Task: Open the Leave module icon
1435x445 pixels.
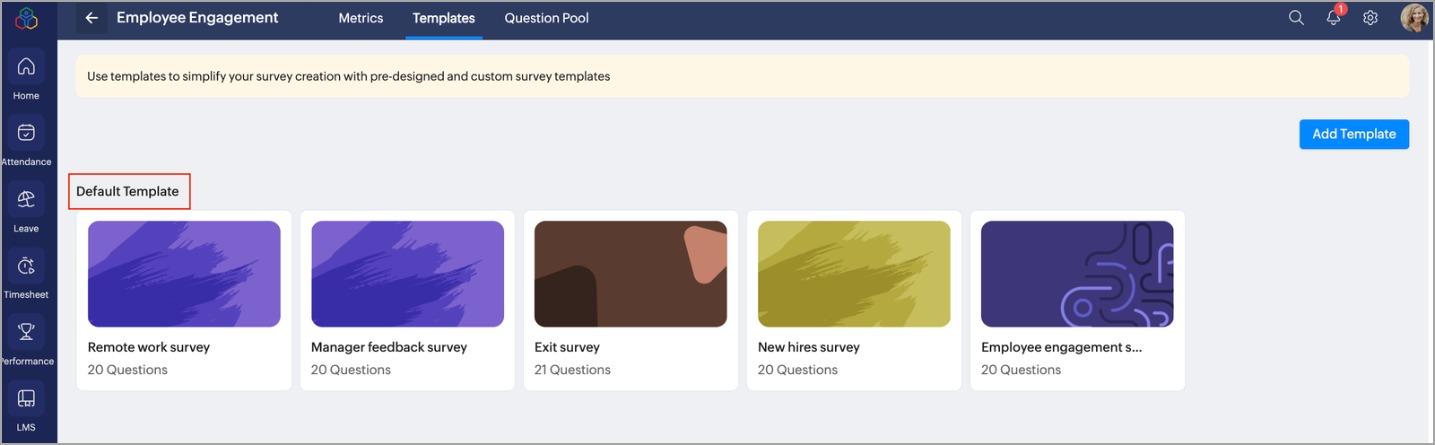Action: pyautogui.click(x=27, y=200)
